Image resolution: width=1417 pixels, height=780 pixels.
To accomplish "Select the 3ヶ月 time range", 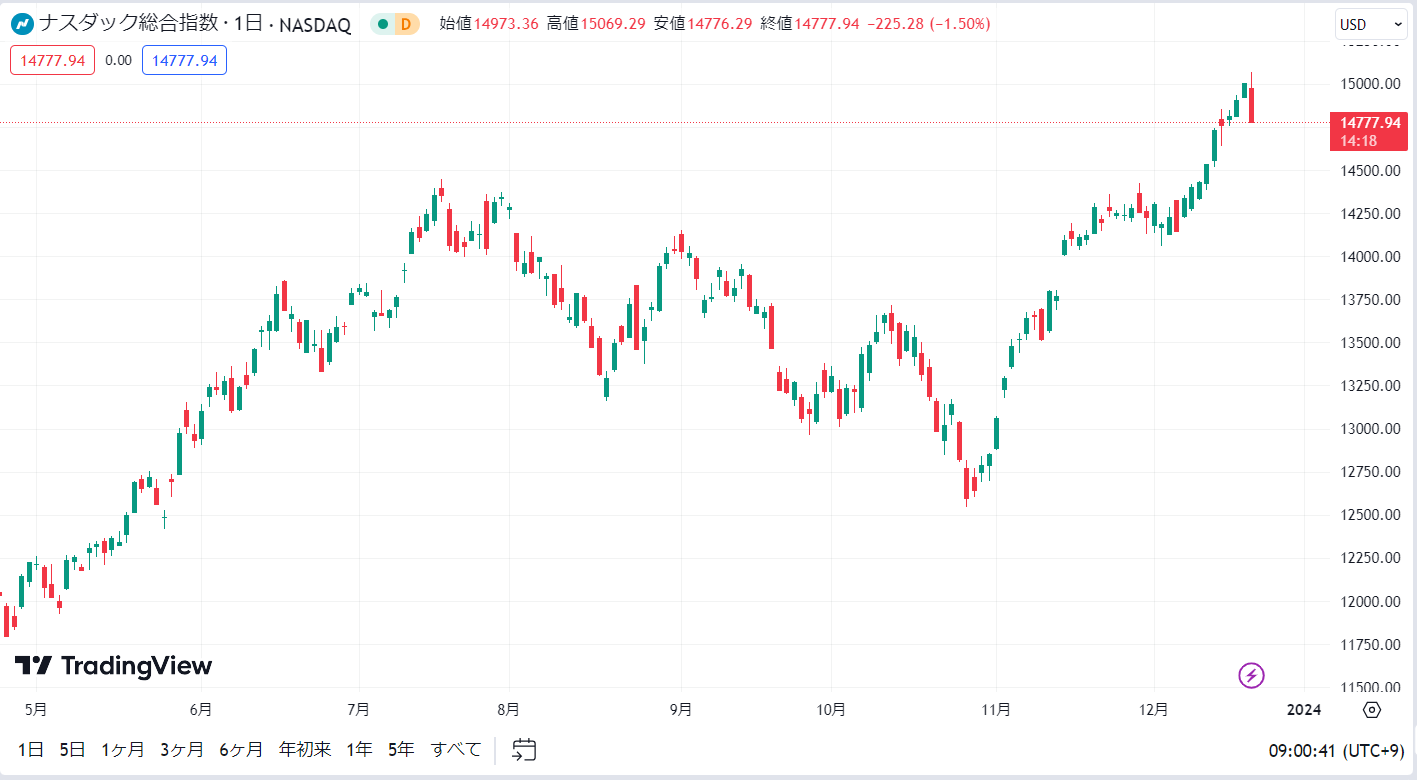I will point(182,749).
